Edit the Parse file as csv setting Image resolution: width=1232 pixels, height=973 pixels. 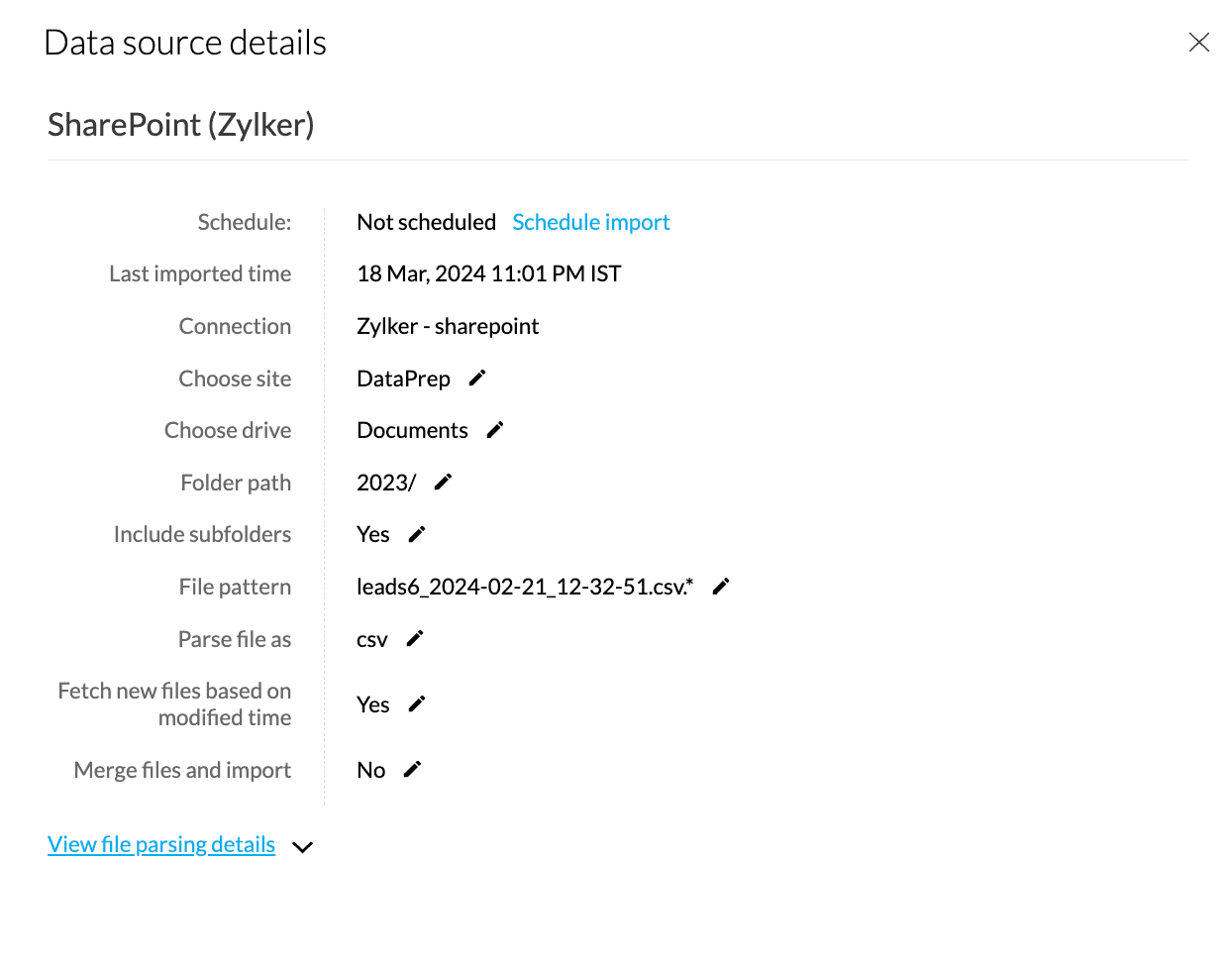(x=415, y=638)
